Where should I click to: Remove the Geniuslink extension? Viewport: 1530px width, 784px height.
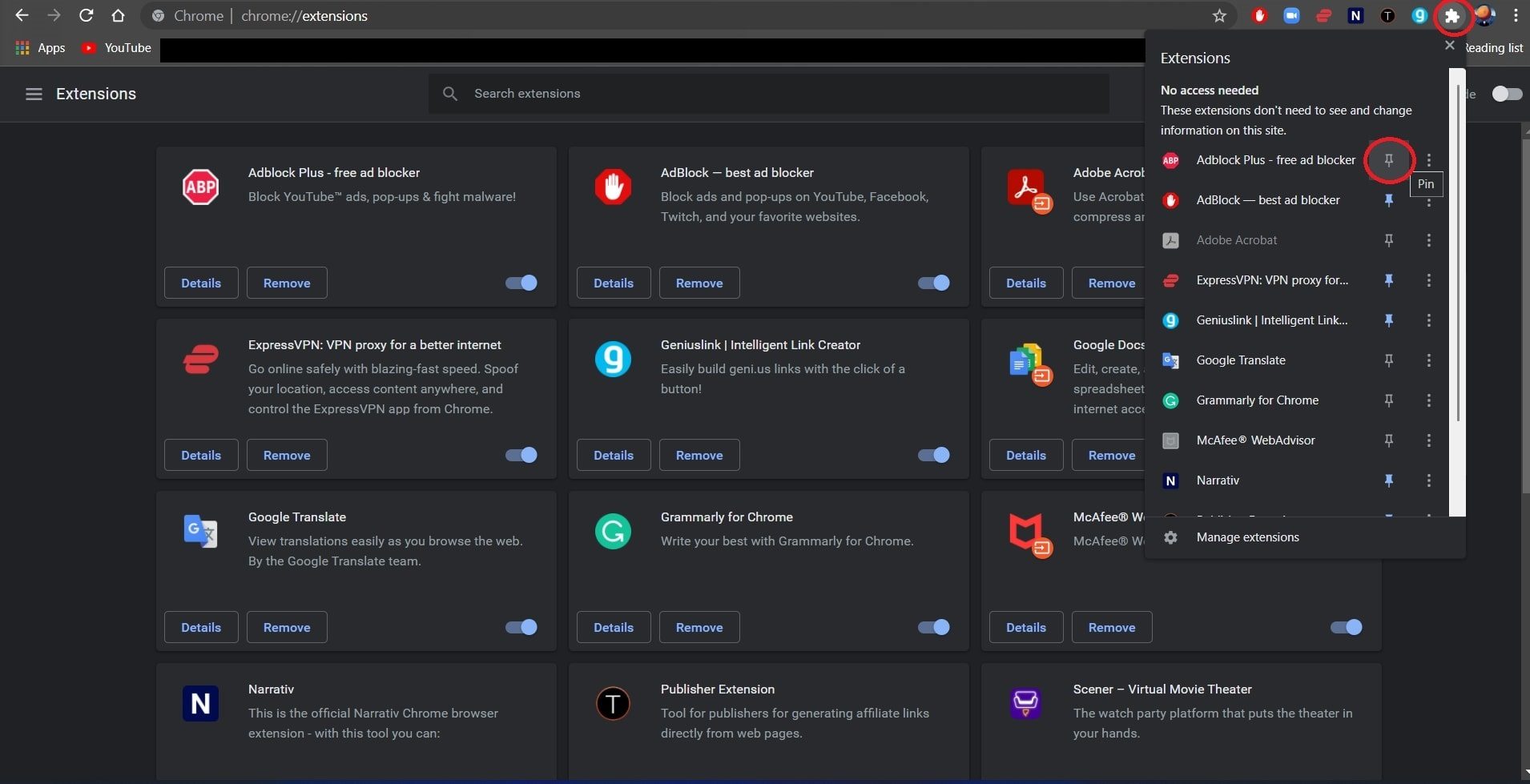click(x=699, y=455)
